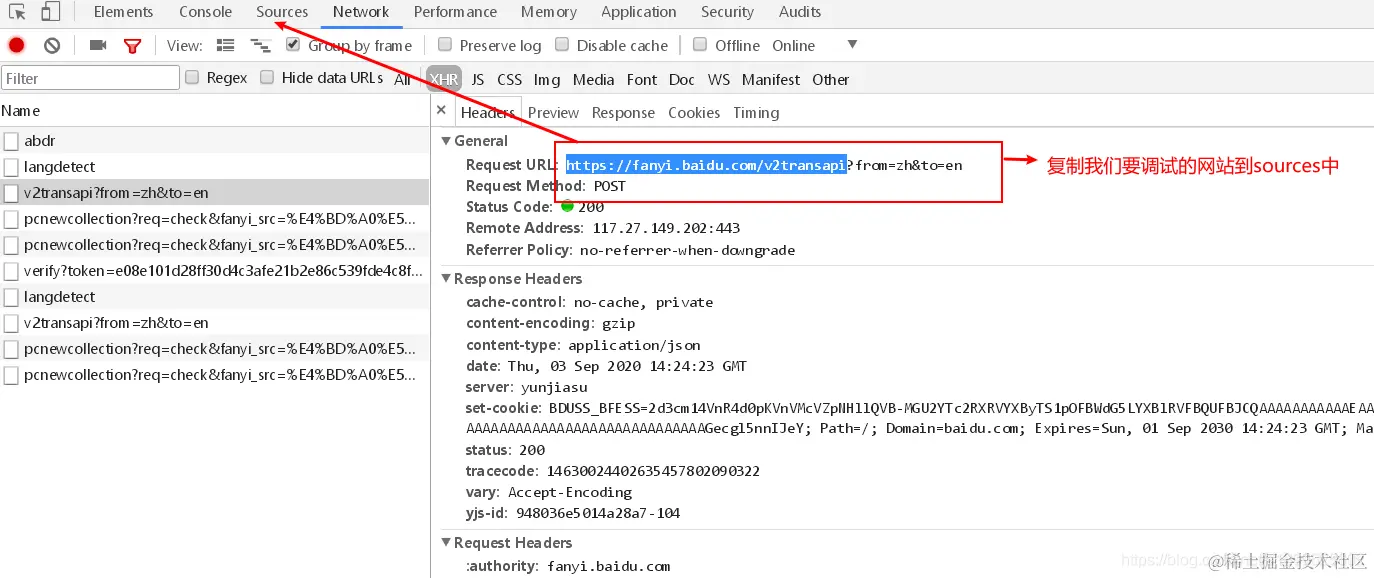Show the Timing detail tab
The height and width of the screenshot is (578, 1374).
click(756, 113)
